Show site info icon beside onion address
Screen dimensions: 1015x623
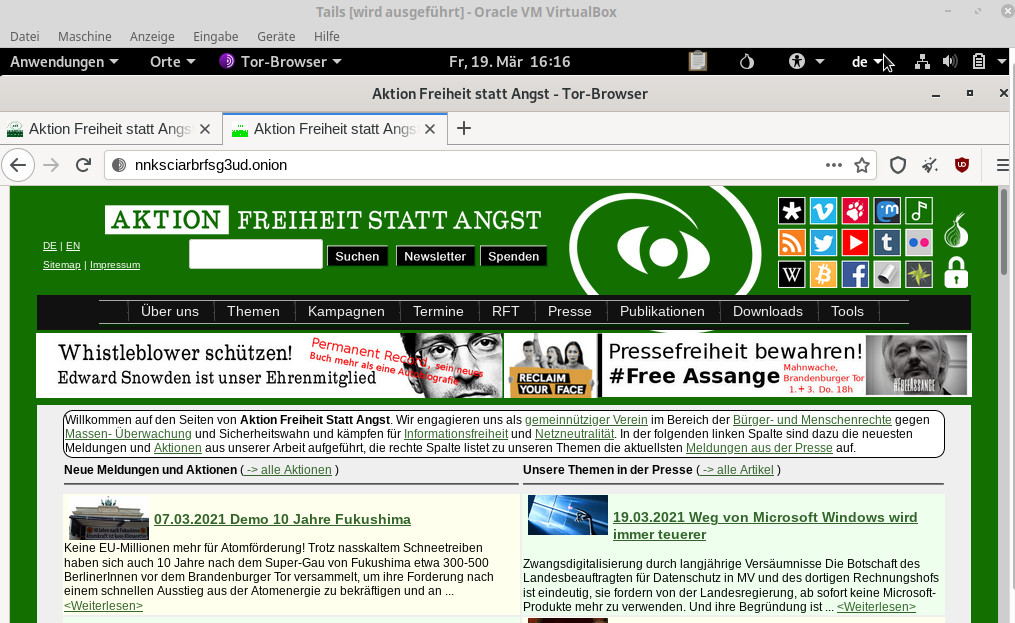coord(119,165)
